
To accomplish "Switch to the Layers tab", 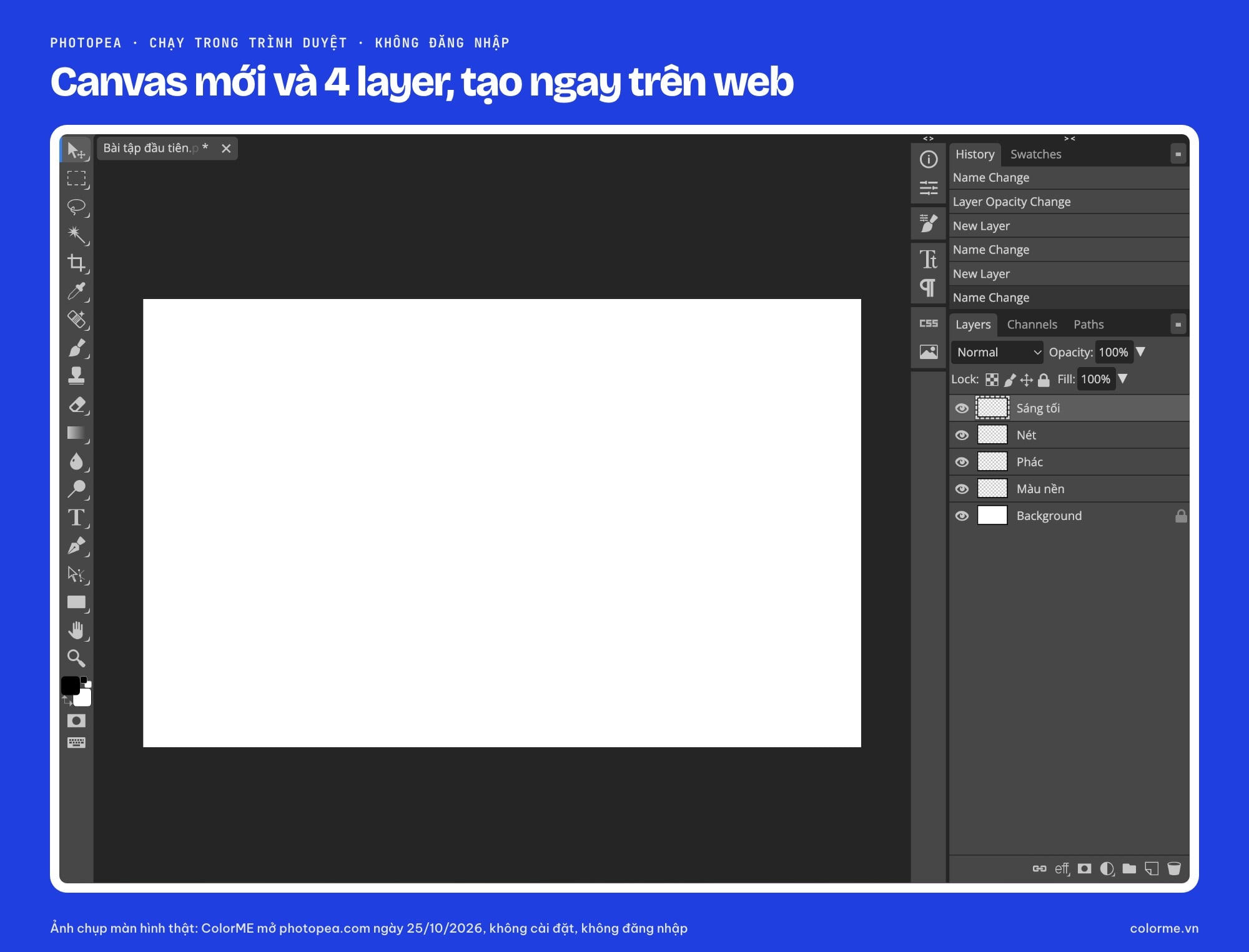I will pos(973,325).
